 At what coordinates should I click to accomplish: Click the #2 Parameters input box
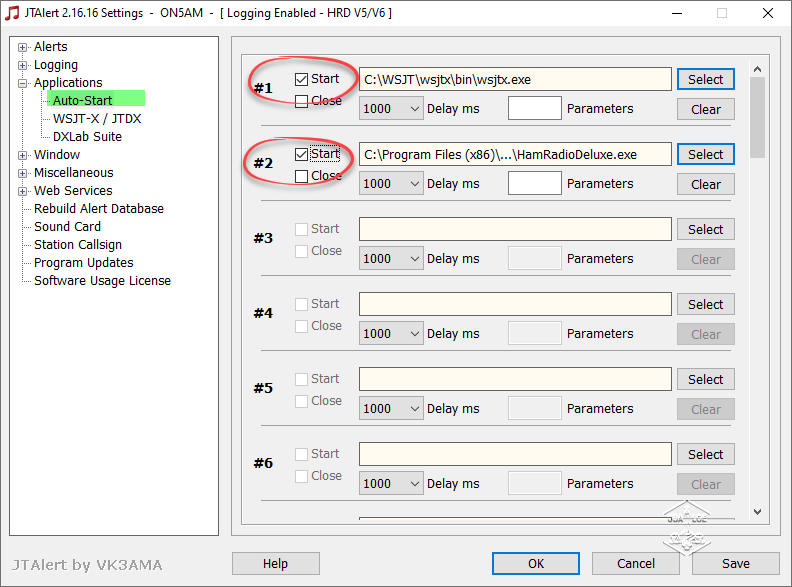click(534, 183)
